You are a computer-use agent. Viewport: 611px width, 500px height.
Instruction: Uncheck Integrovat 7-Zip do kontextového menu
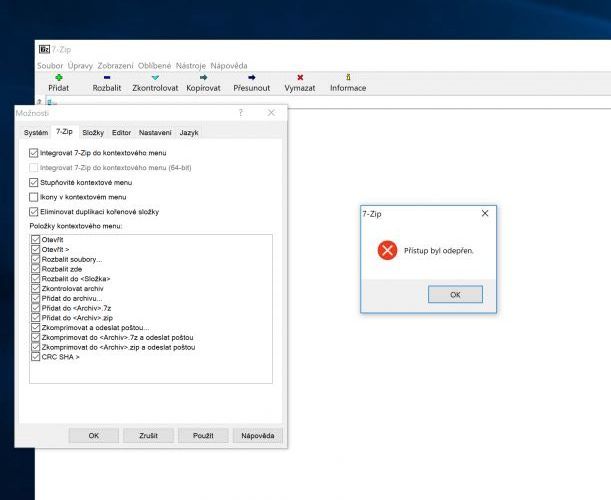click(34, 153)
